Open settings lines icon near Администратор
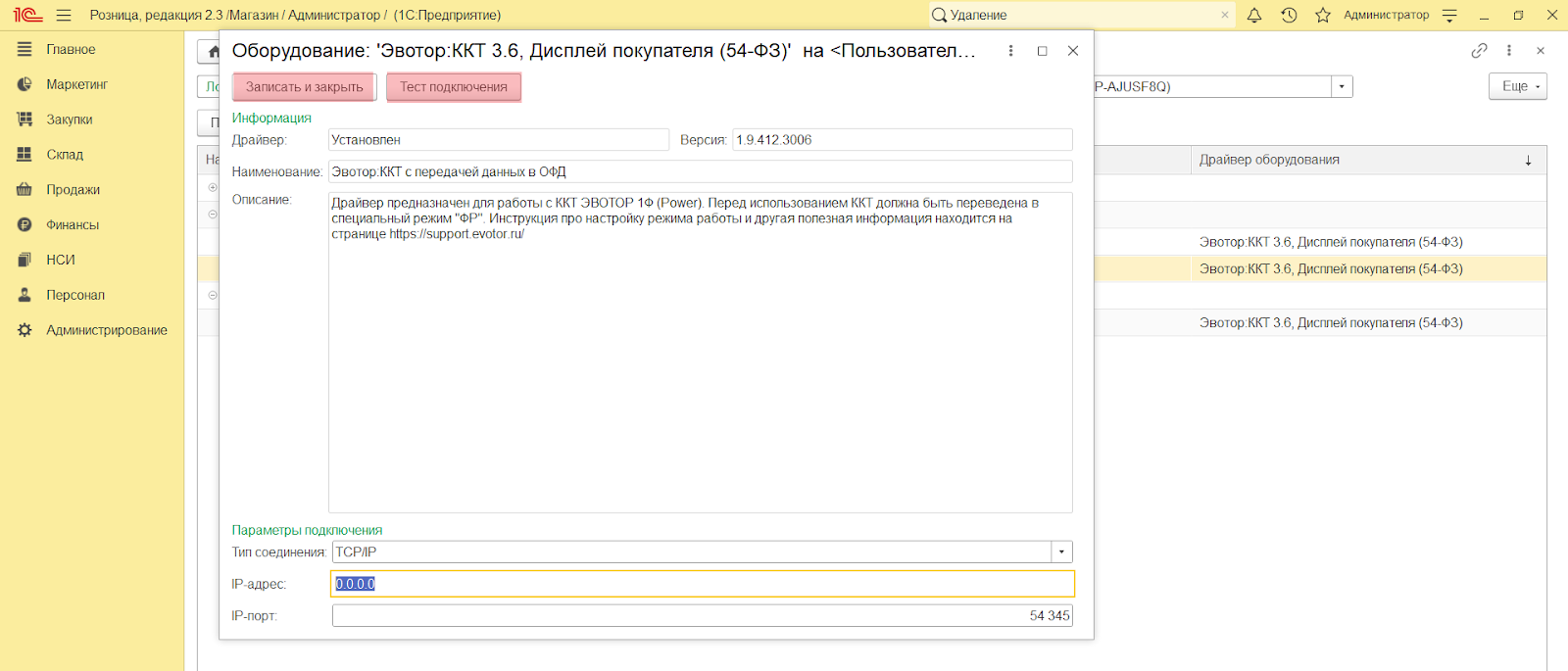This screenshot has height=671, width=1568. coord(1450,15)
